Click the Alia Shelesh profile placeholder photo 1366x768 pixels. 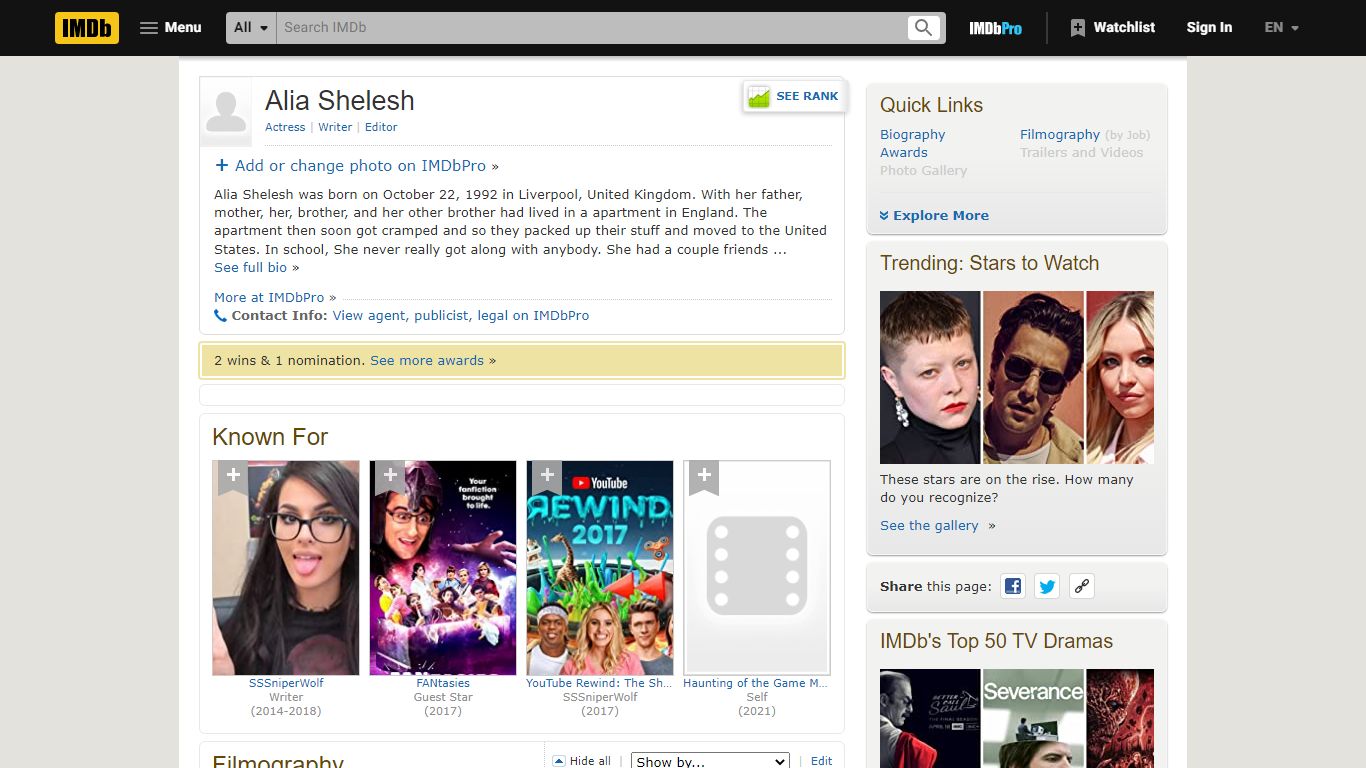click(226, 112)
